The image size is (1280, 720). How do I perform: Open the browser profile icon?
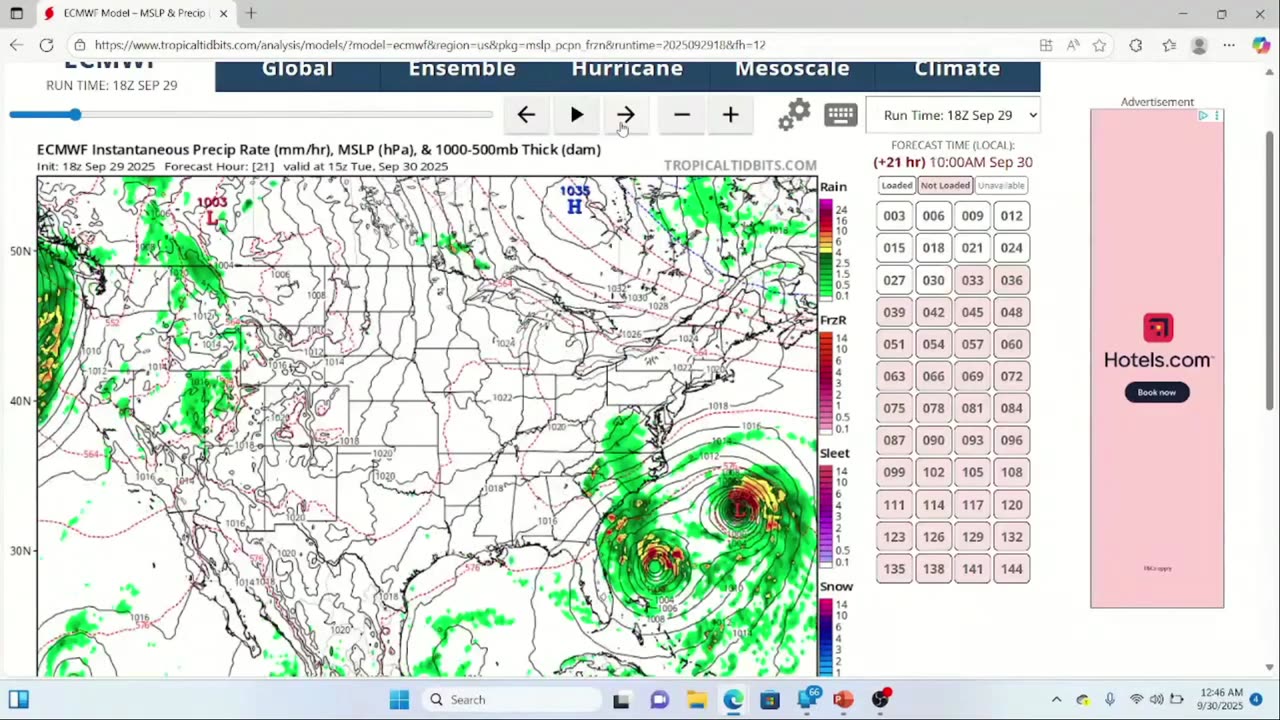1199,45
